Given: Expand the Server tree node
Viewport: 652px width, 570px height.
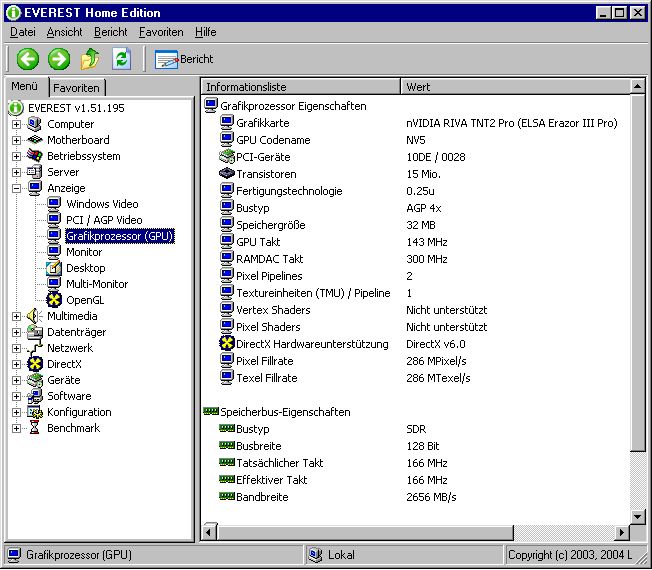Looking at the screenshot, I should coord(16,172).
